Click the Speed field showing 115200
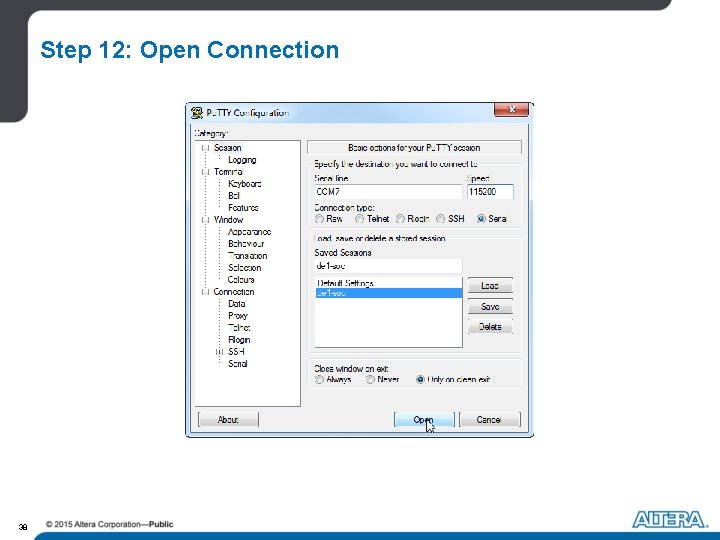This screenshot has width=720, height=540. click(490, 192)
